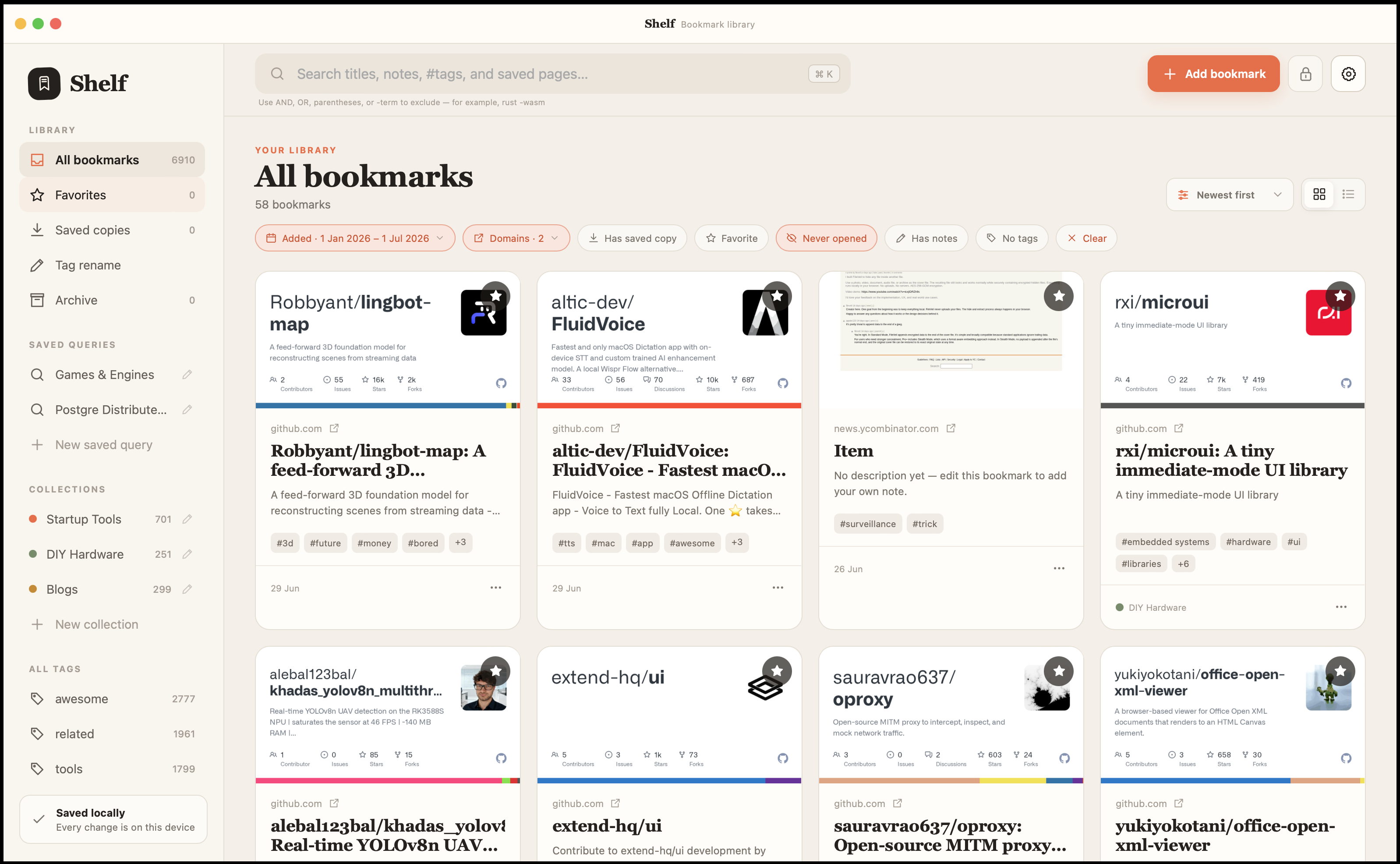Screen dimensions: 1400x864
Task: Open more options for Robbyant/lingbot-map card
Action: [x=495, y=588]
